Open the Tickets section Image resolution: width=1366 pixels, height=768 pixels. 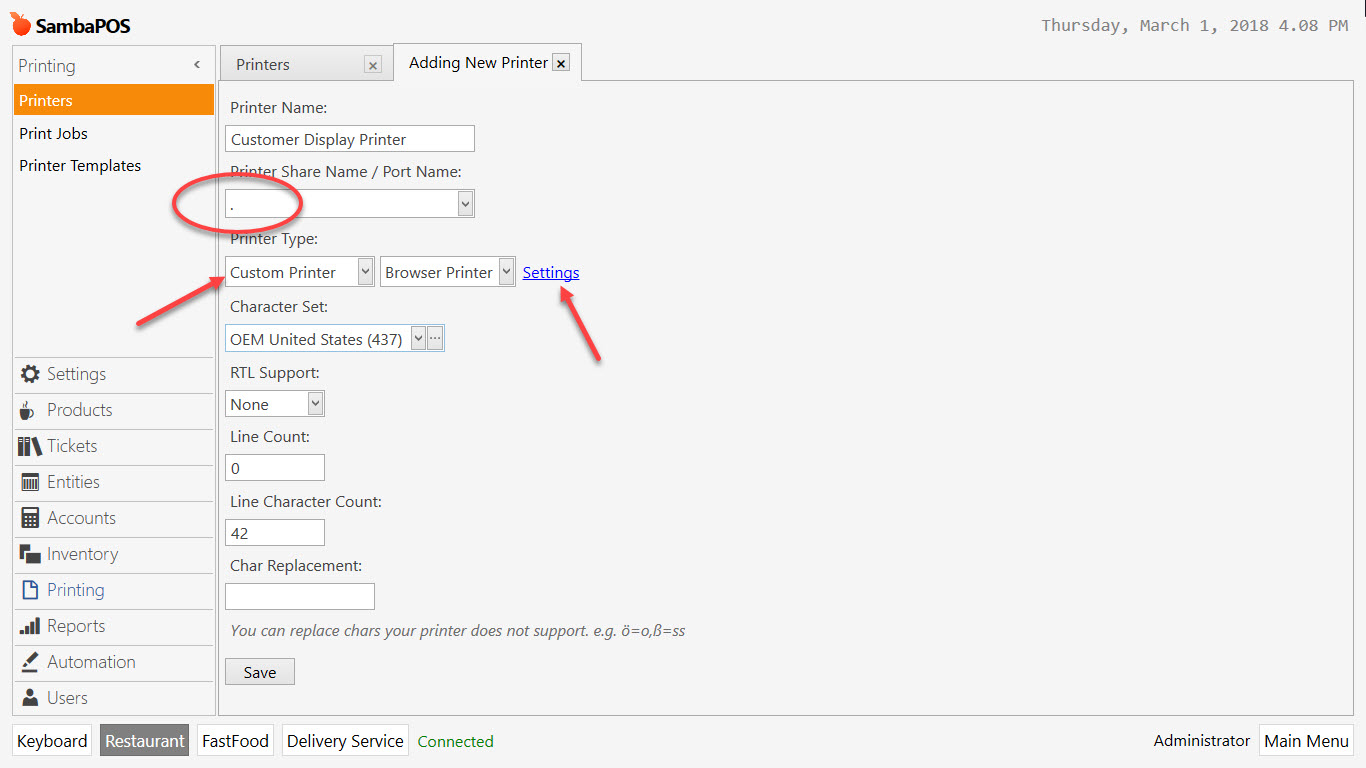click(x=72, y=446)
